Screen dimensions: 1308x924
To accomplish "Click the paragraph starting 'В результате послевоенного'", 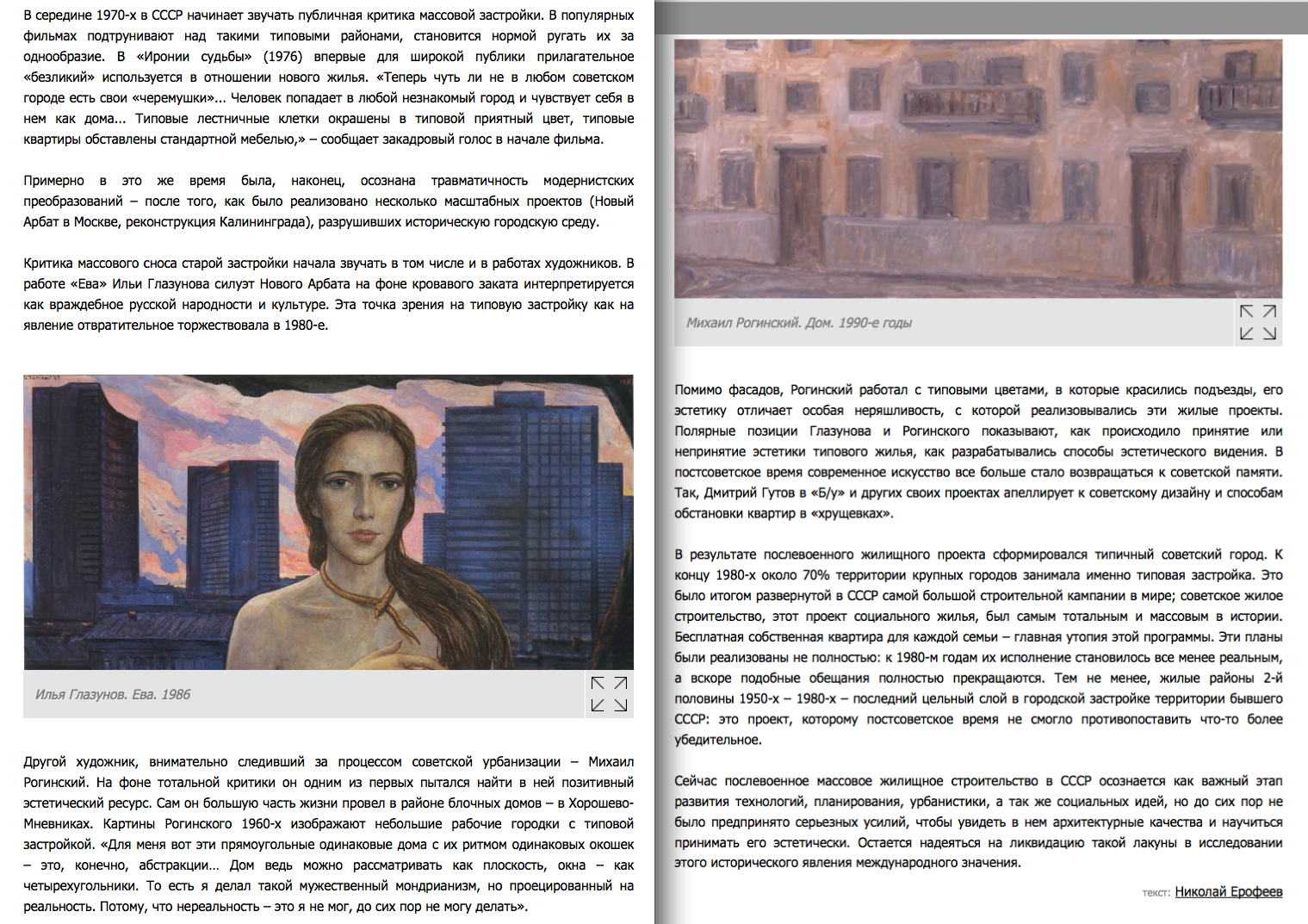I will tap(978, 648).
